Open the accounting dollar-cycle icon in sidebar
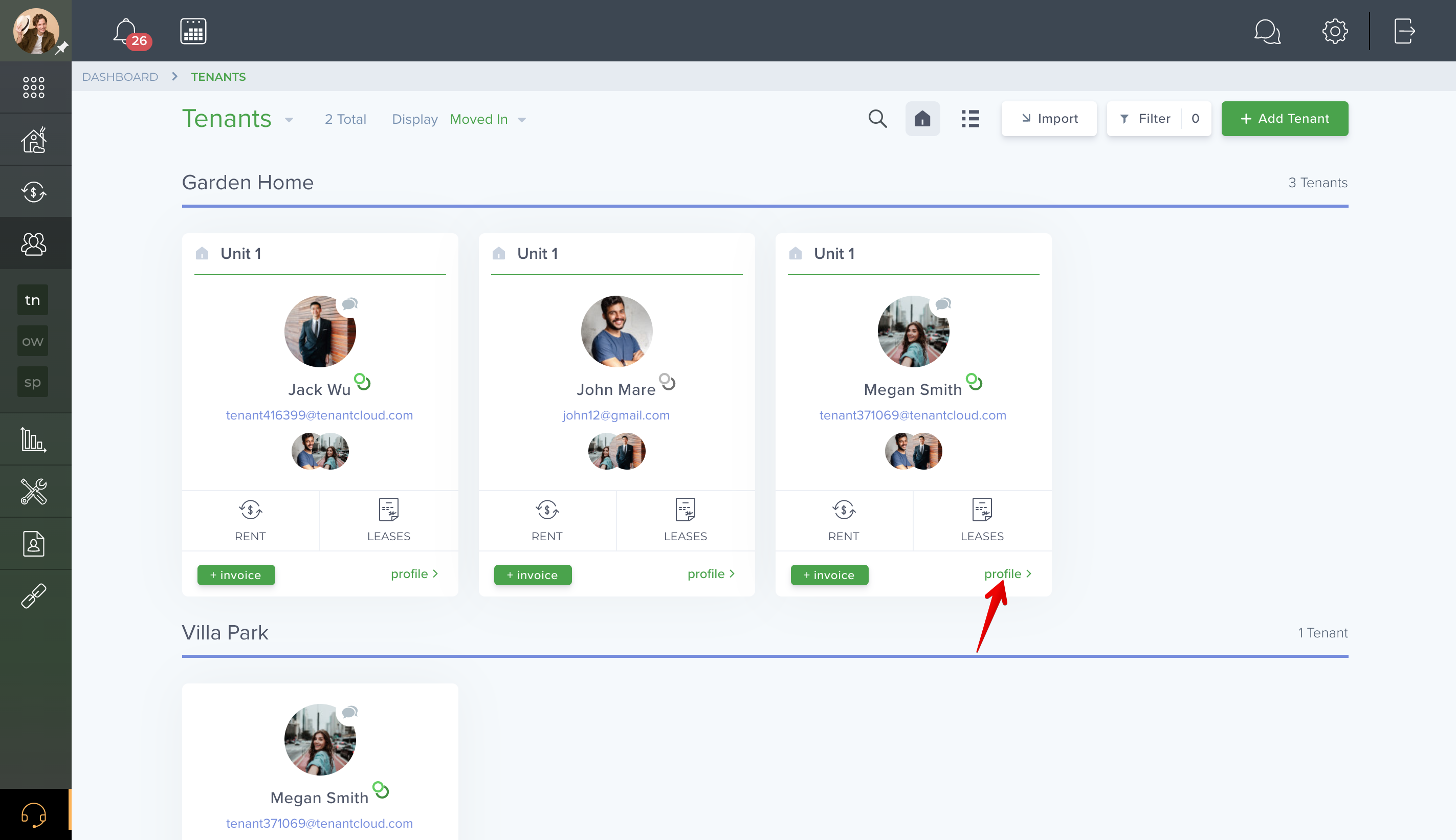 coord(33,191)
